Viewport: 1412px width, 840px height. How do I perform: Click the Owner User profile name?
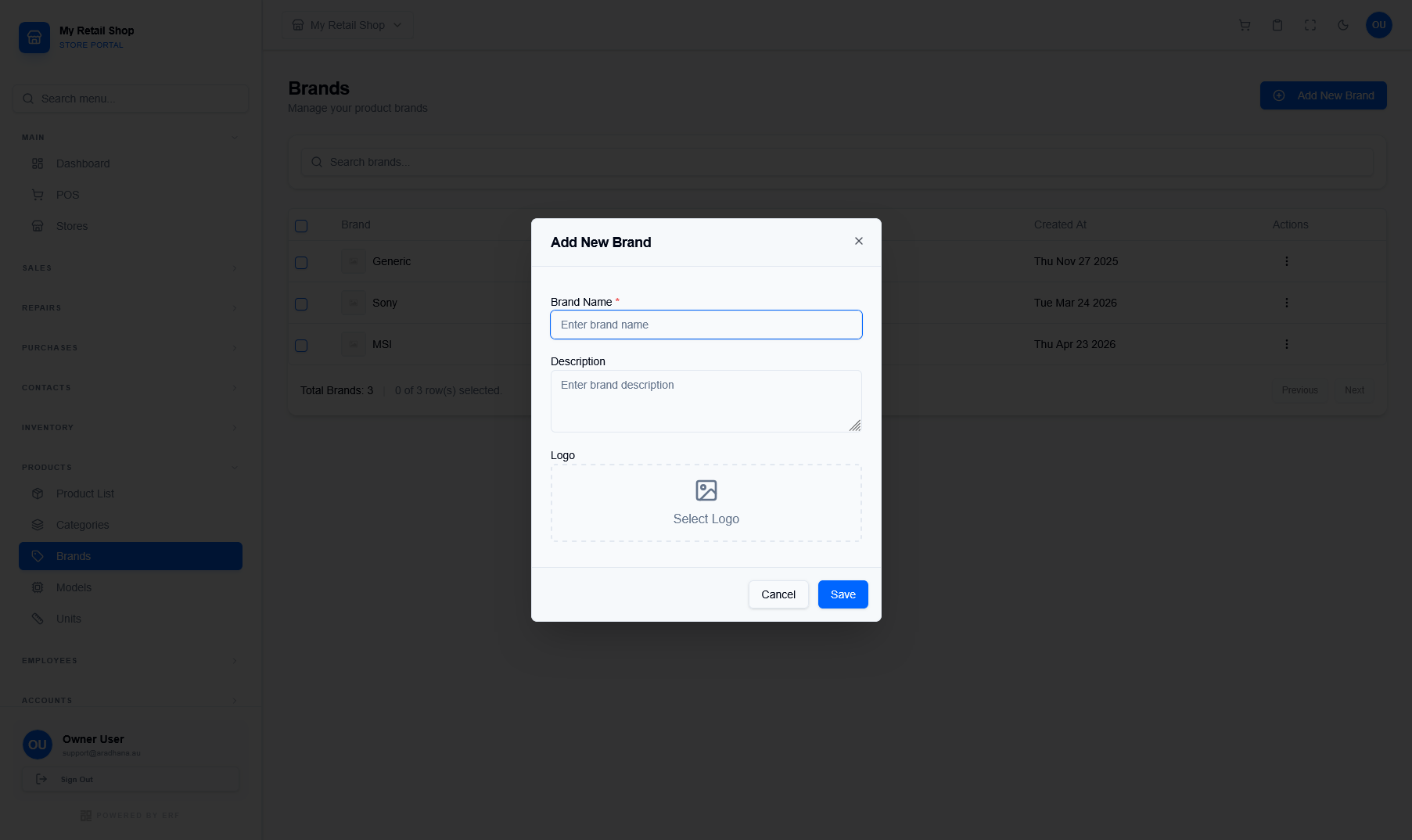[93, 739]
